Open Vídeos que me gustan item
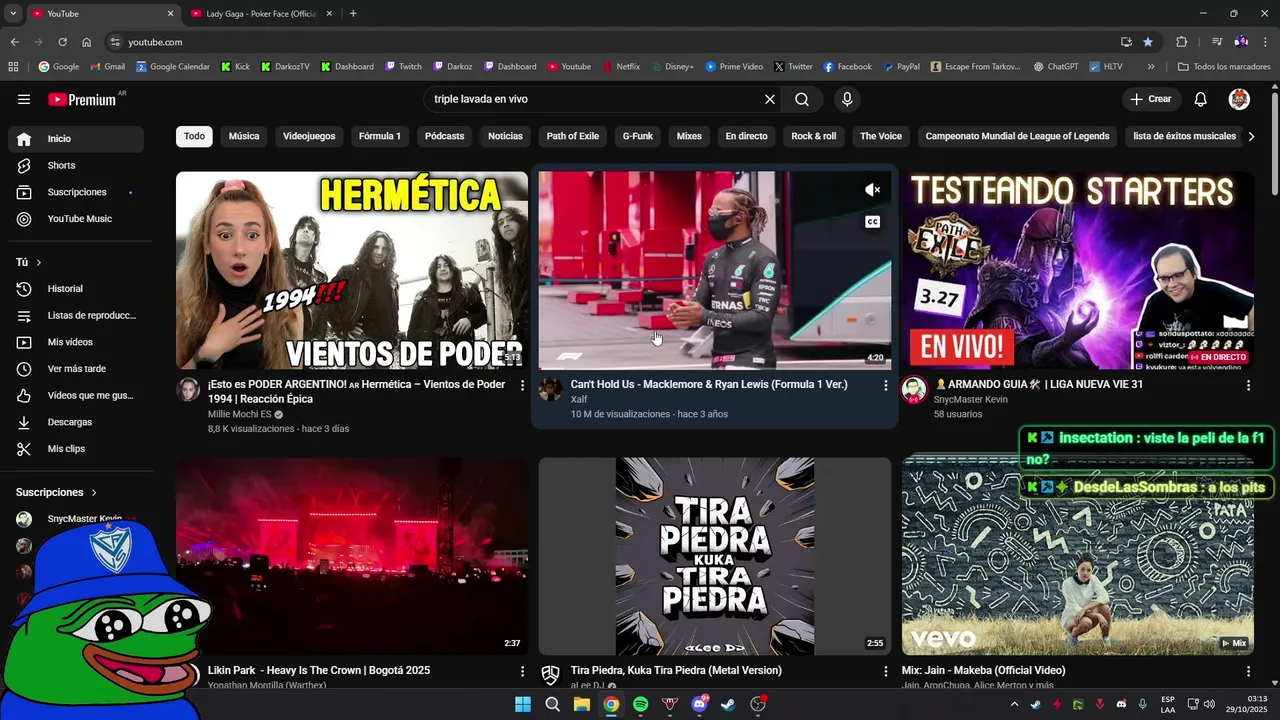The height and width of the screenshot is (720, 1280). click(x=76, y=395)
